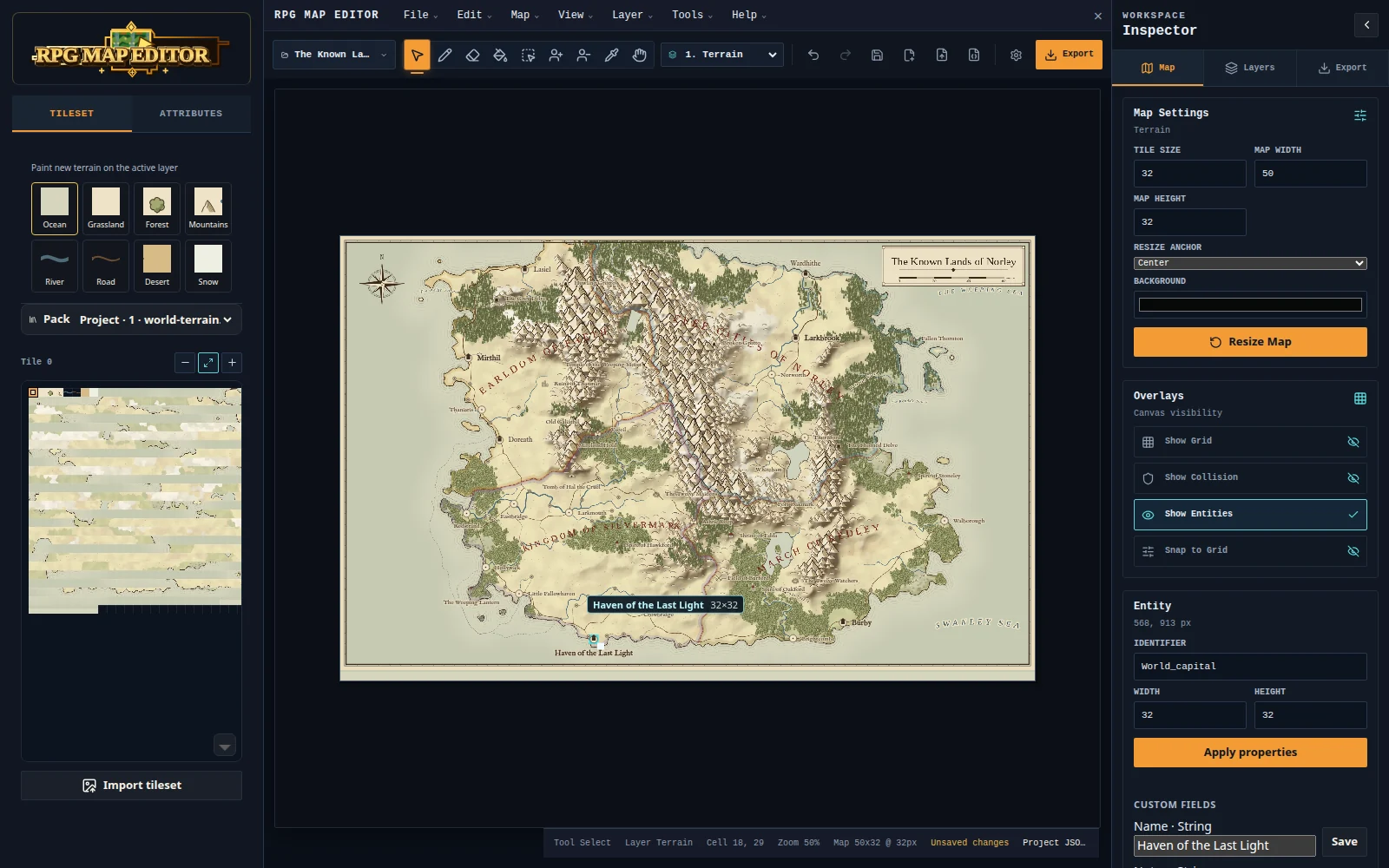Open The Known Lands map dropdown
This screenshot has width=1389, height=868.
click(334, 55)
